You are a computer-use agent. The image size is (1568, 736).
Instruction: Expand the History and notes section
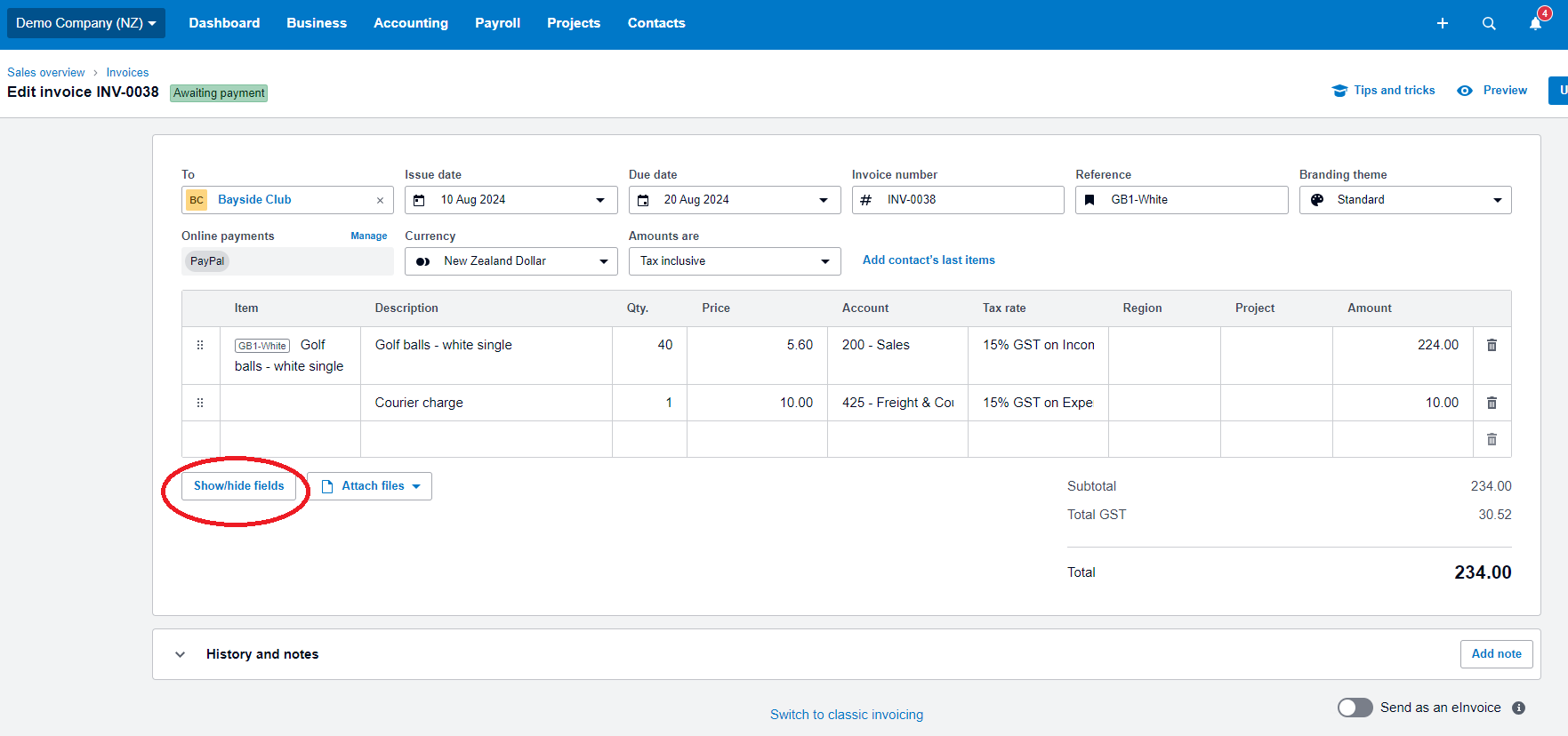[x=181, y=654]
